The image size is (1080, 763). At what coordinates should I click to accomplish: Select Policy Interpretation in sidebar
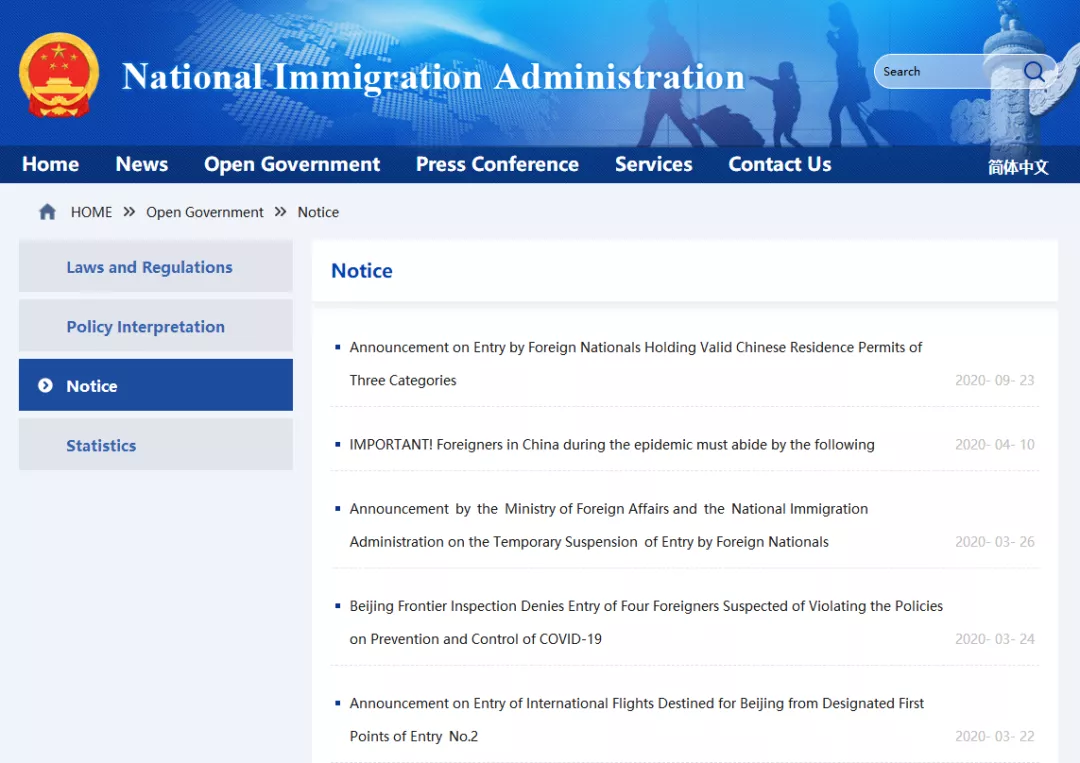145,327
